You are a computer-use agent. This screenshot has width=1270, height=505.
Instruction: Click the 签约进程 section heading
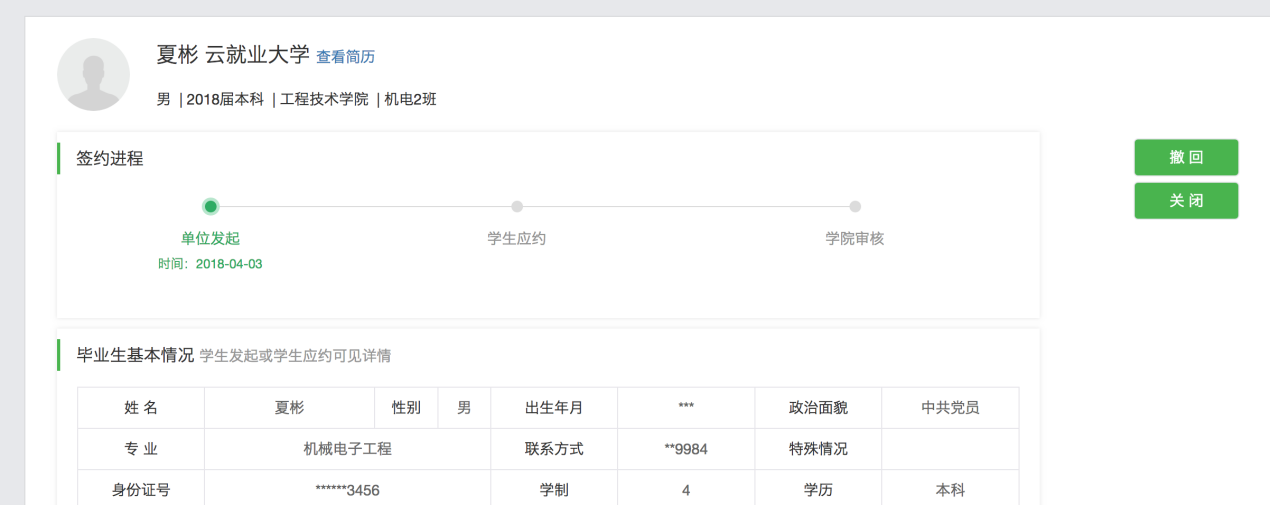(110, 158)
